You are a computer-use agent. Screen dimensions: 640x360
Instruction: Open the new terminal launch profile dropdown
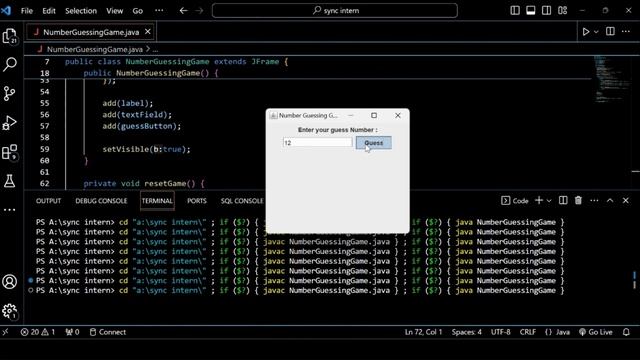549,201
